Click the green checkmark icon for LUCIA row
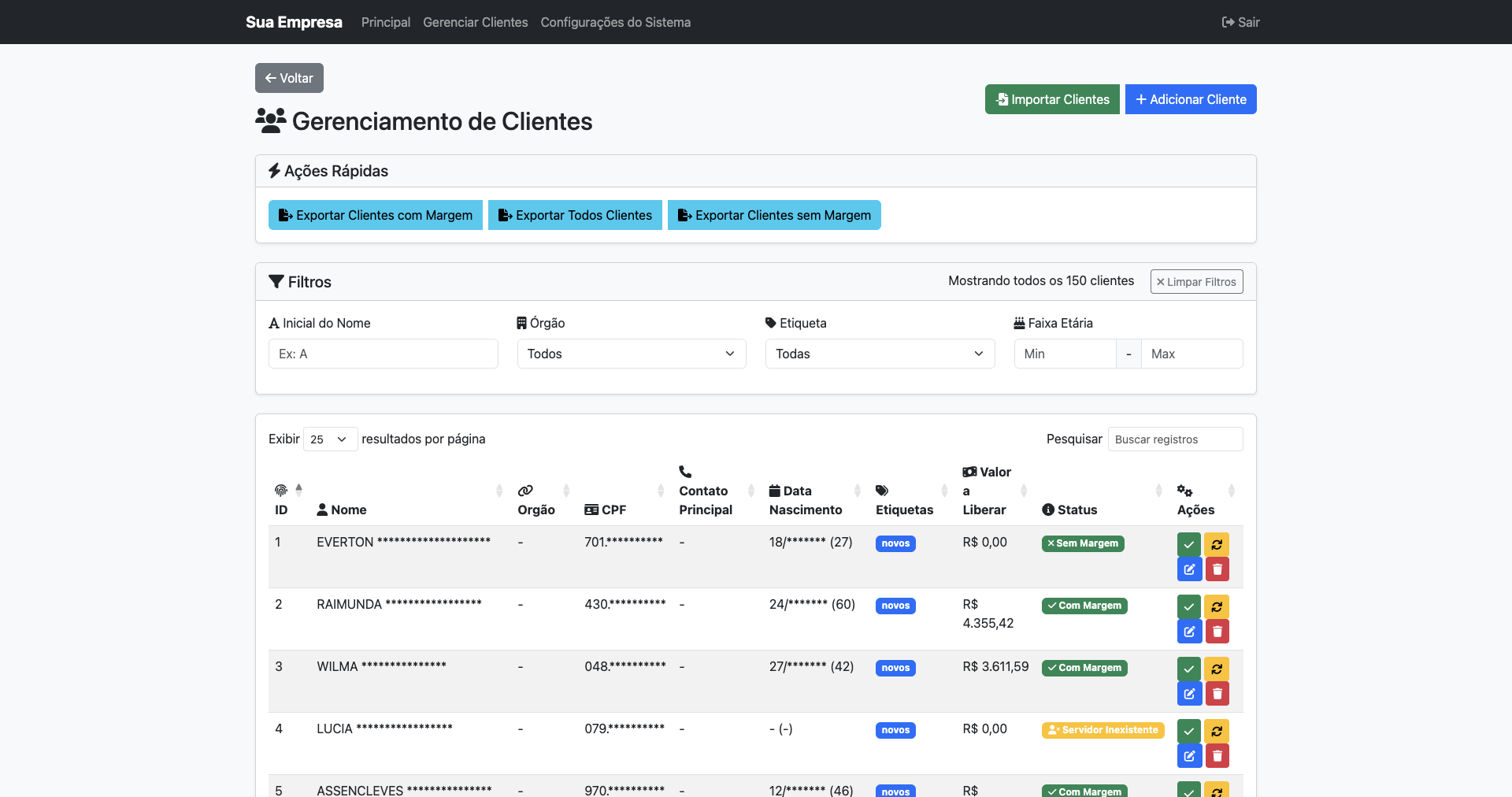Screen dimensions: 1512x797 point(1188,731)
